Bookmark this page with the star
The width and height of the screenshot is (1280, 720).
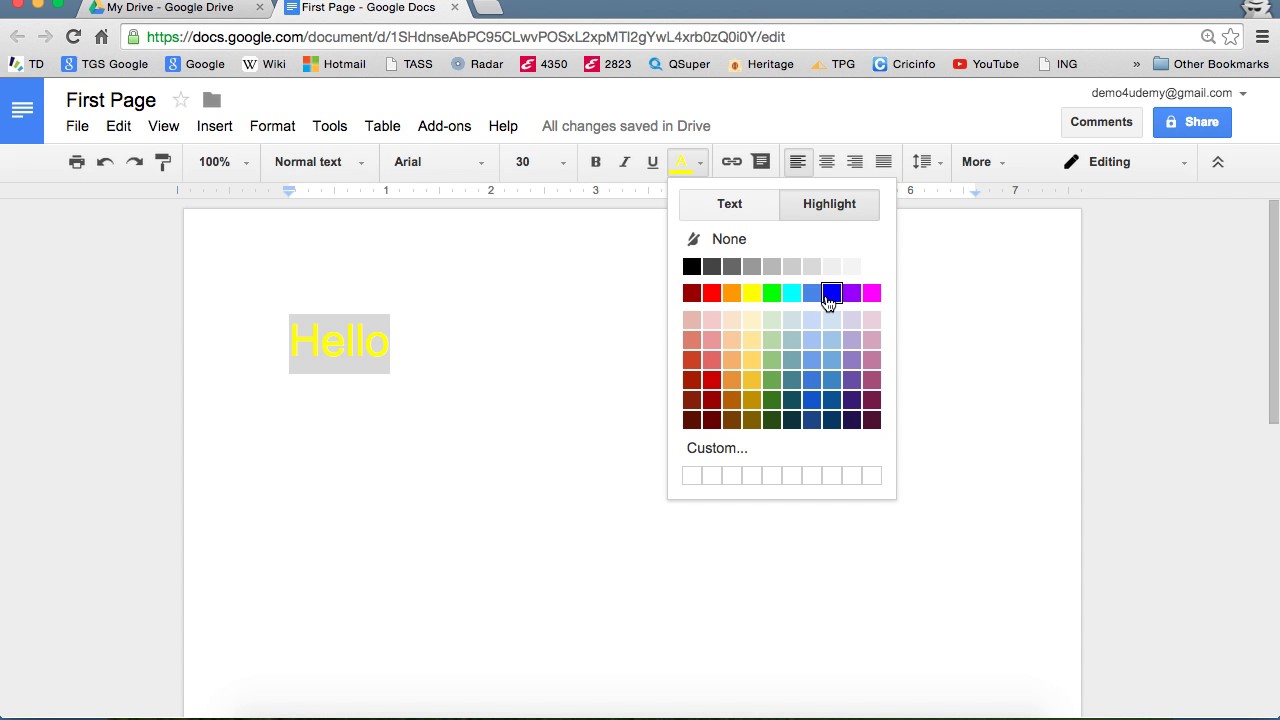click(x=1231, y=37)
